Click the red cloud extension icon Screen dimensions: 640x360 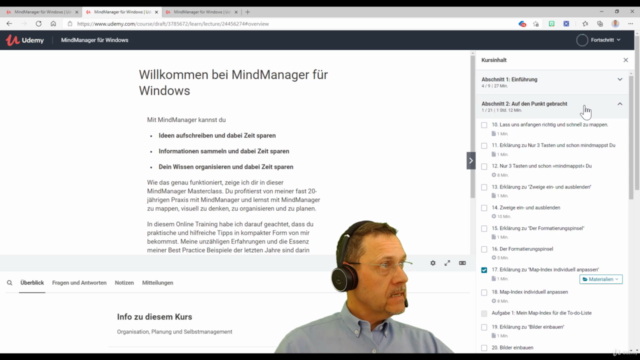click(522, 24)
